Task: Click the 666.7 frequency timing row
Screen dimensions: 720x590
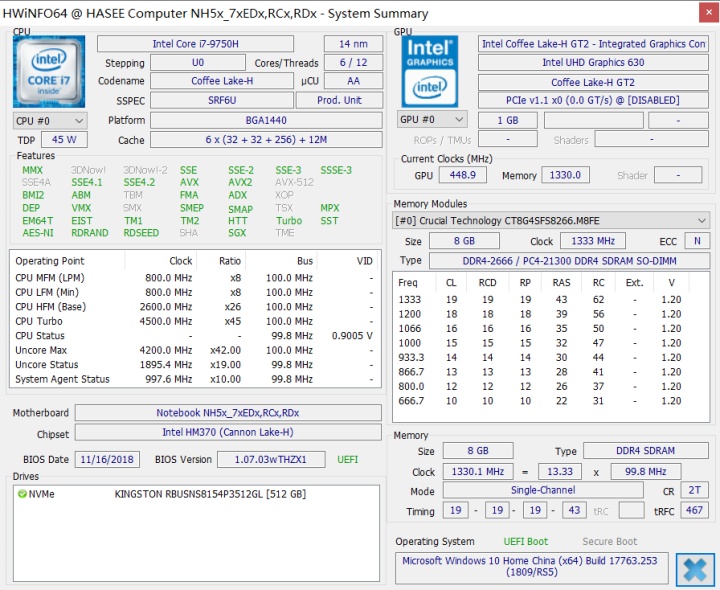Action: point(551,401)
